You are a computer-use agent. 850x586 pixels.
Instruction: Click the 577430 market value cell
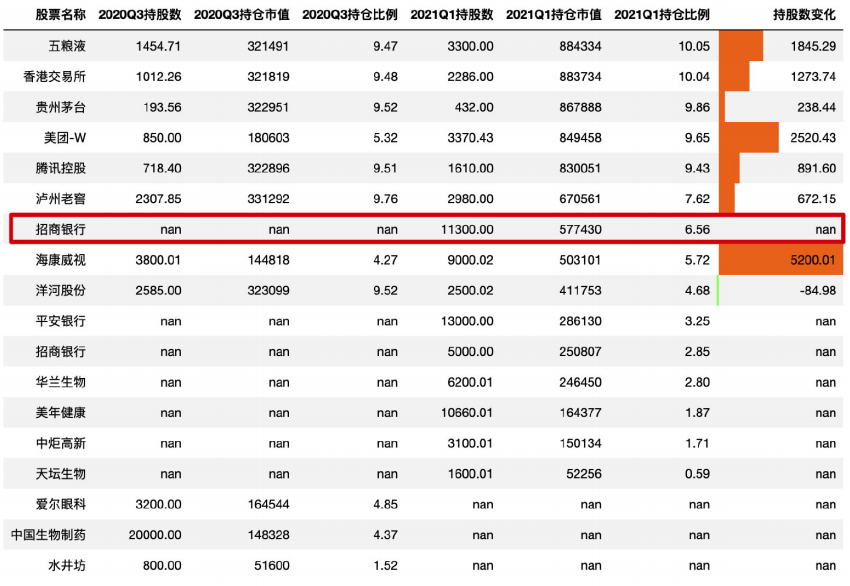tap(581, 229)
